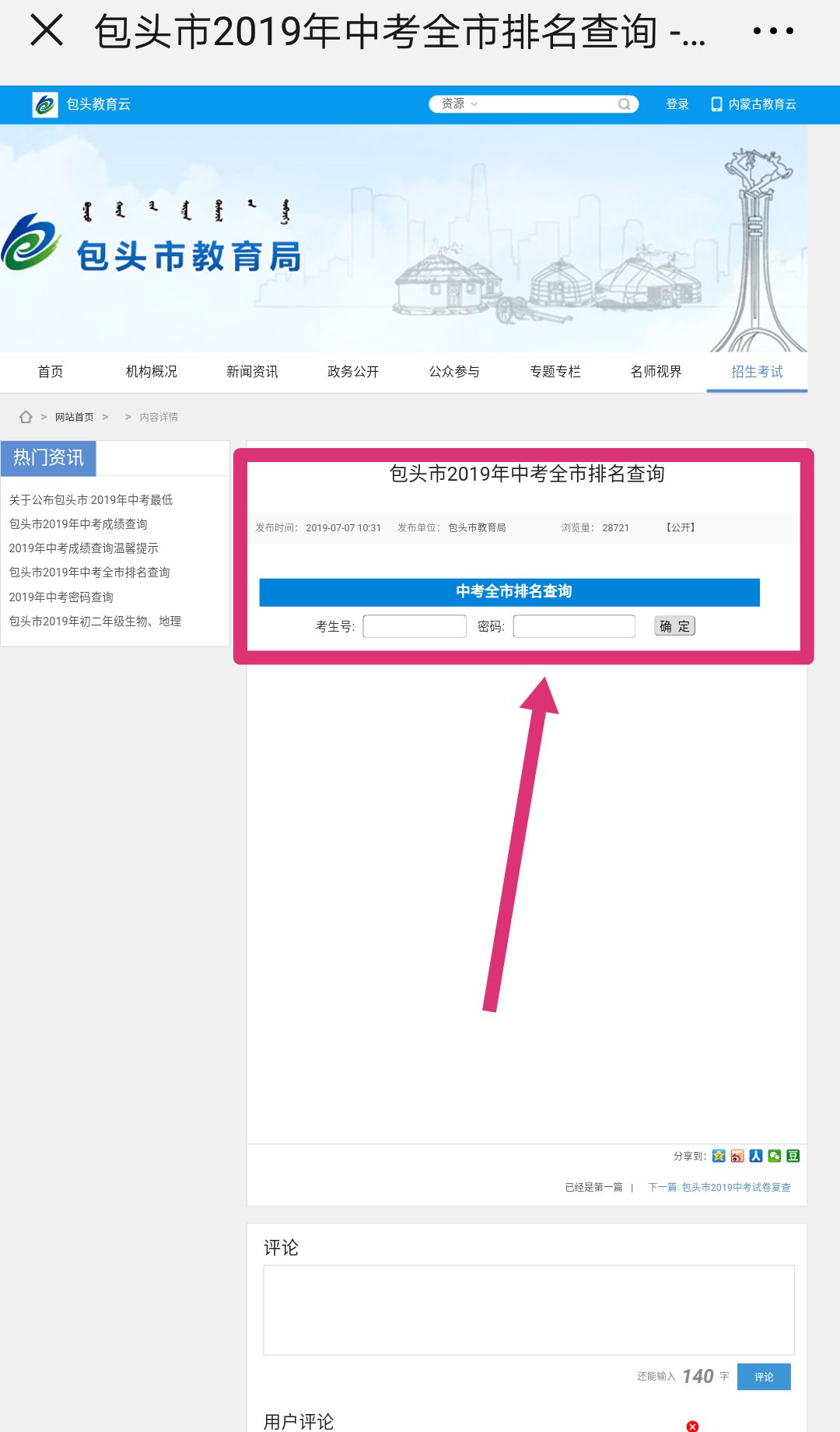The height and width of the screenshot is (1432, 840).
Task: Open the 资源 search type dropdown
Action: 459,103
